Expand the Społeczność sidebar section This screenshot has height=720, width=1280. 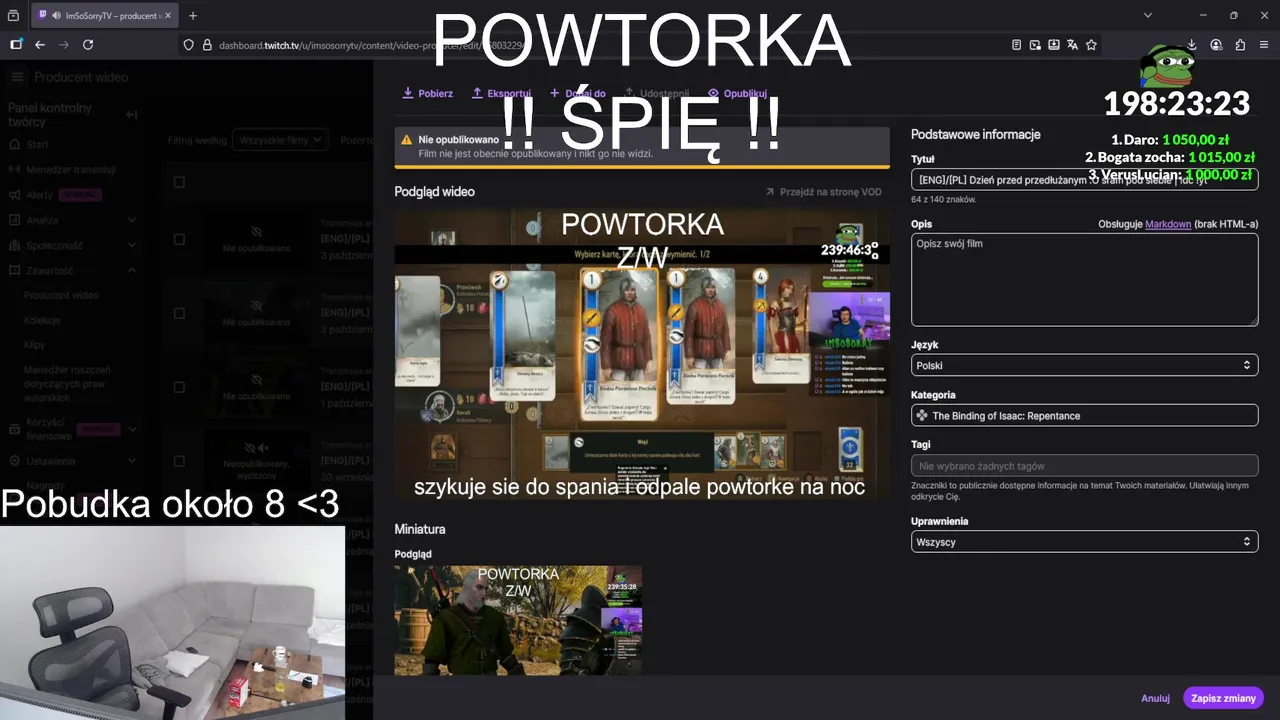tap(132, 245)
